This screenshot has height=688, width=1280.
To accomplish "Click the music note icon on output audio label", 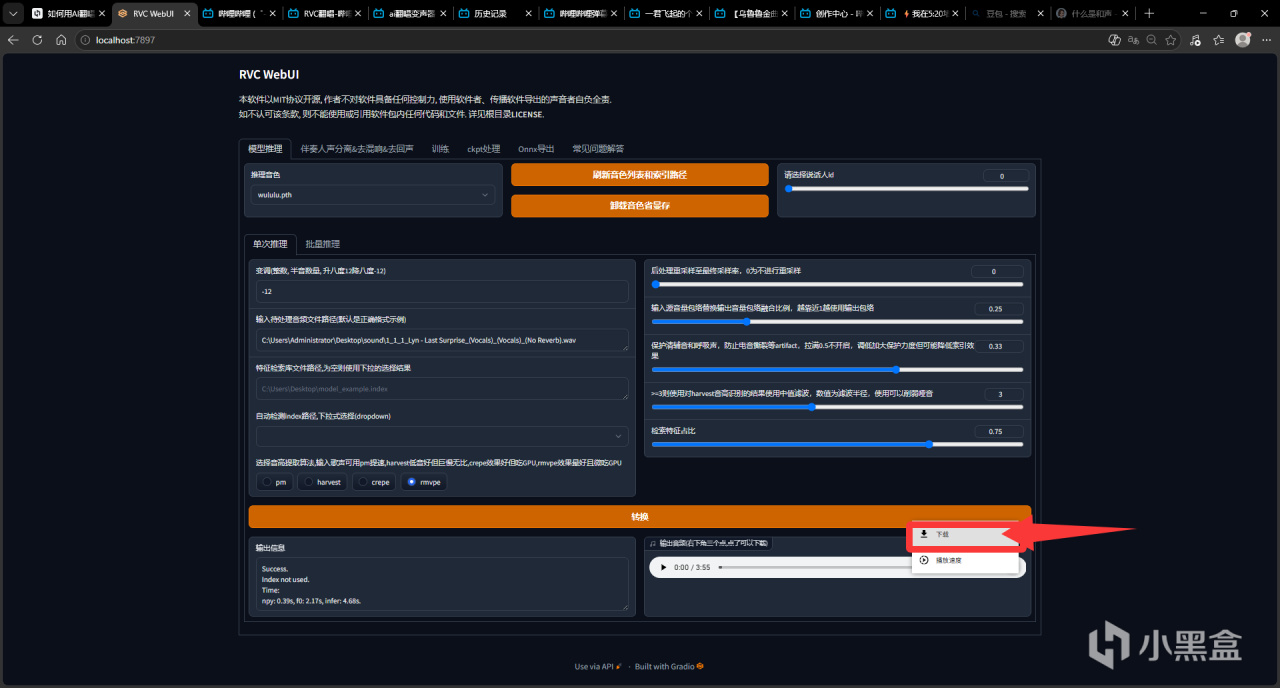I will pyautogui.click(x=653, y=543).
